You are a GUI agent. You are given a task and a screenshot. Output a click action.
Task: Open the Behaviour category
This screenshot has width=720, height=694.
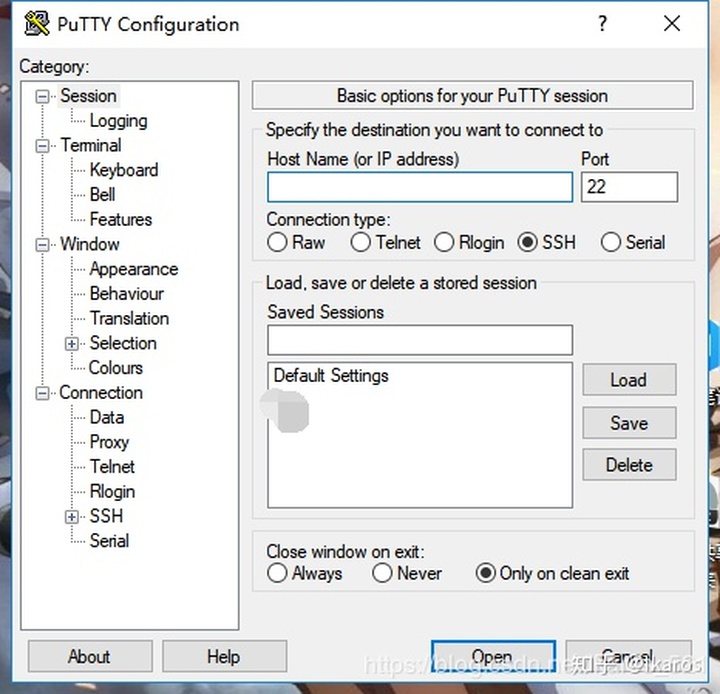click(x=127, y=294)
